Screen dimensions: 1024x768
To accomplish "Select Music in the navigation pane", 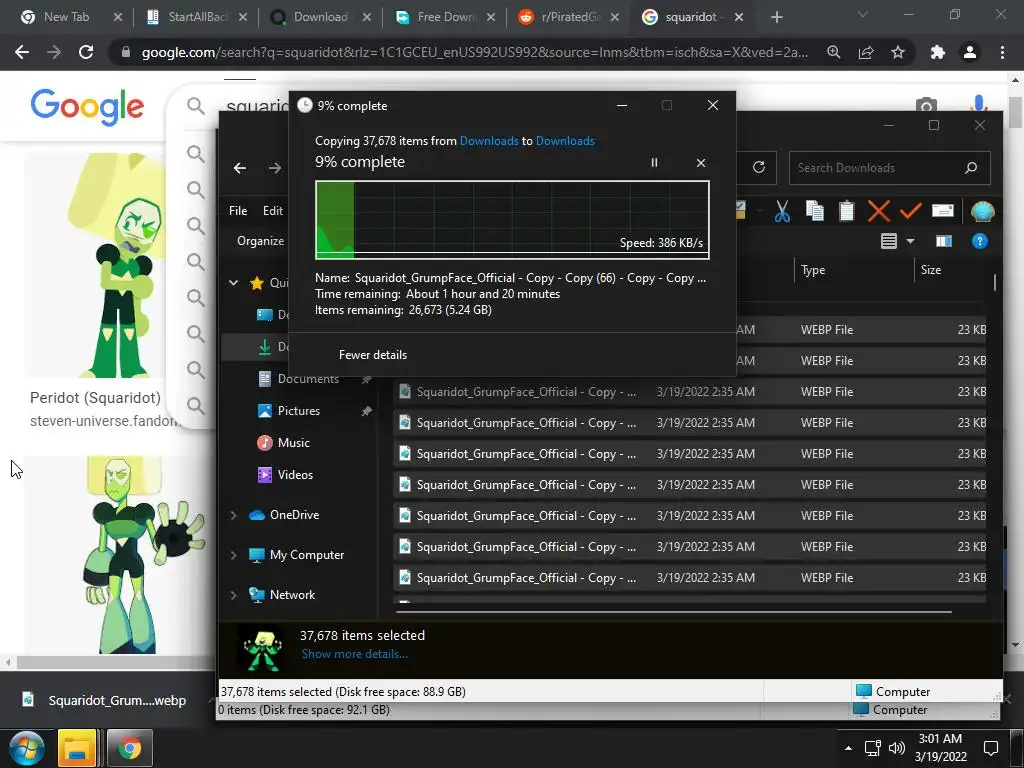I will (x=293, y=443).
